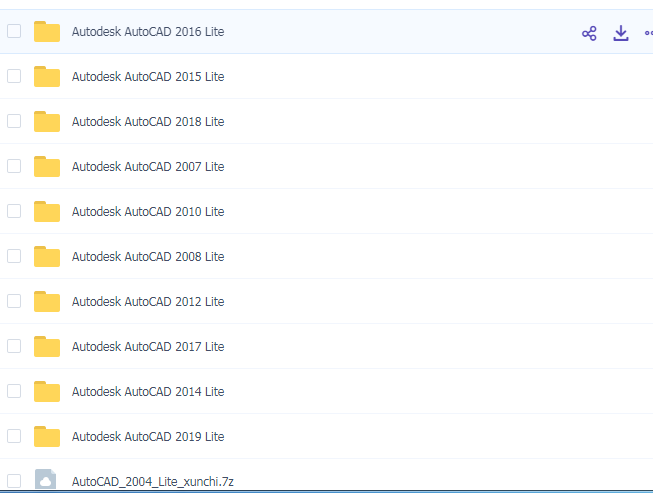The width and height of the screenshot is (653, 493).
Task: Check the AutoCAD 2010 Lite row box
Action: [14, 211]
